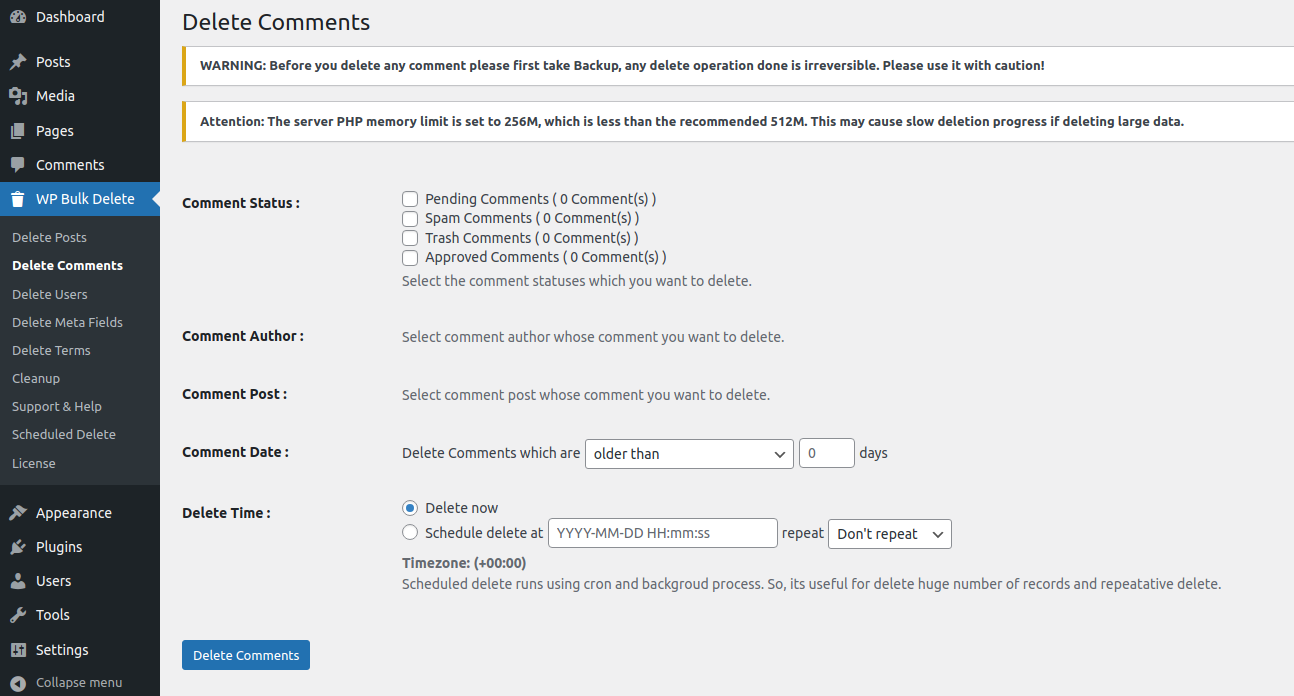The height and width of the screenshot is (696, 1294).
Task: Click the Tools wrench icon
Action: tap(18, 615)
